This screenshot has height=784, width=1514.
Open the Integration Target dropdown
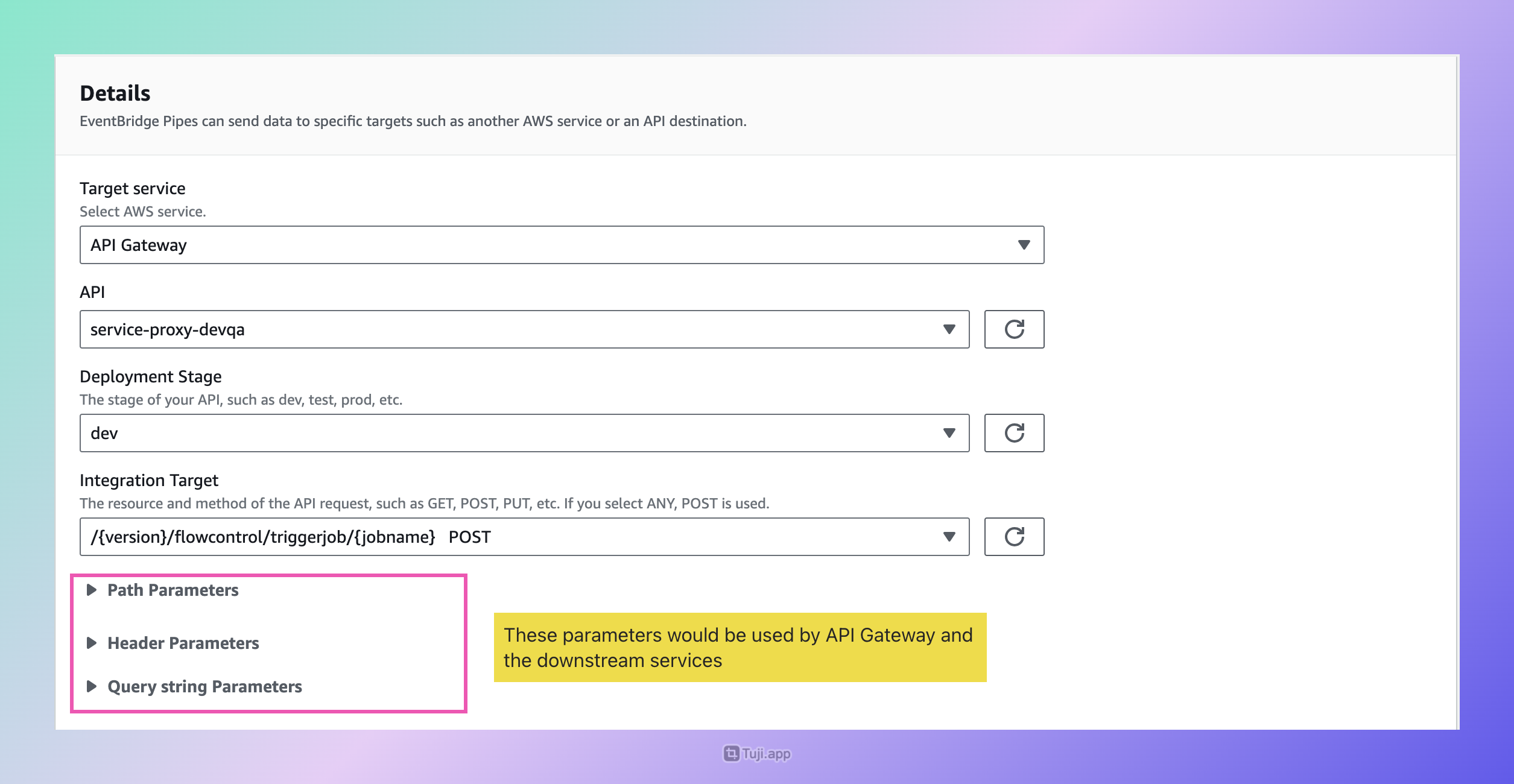pyautogui.click(x=524, y=537)
